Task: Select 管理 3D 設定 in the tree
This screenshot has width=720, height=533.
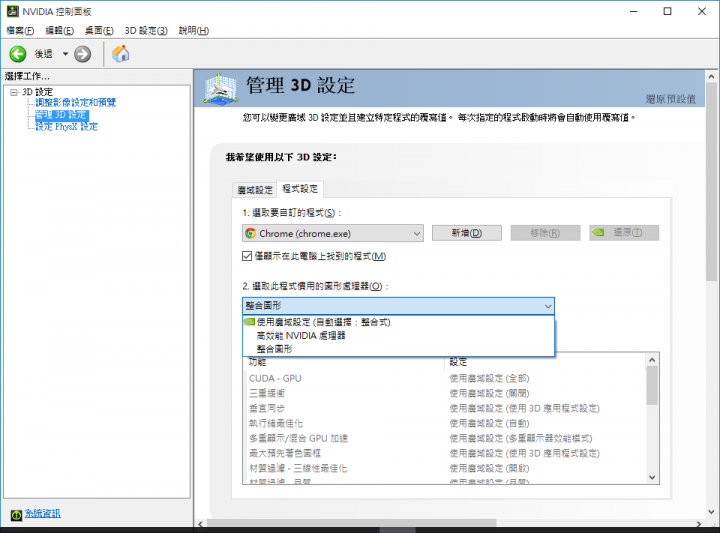Action: pyautogui.click(x=62, y=114)
